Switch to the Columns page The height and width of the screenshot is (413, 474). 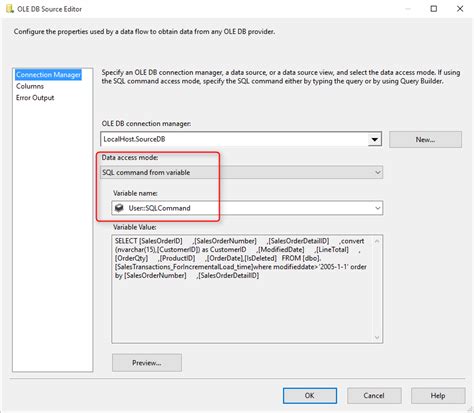tap(30, 86)
